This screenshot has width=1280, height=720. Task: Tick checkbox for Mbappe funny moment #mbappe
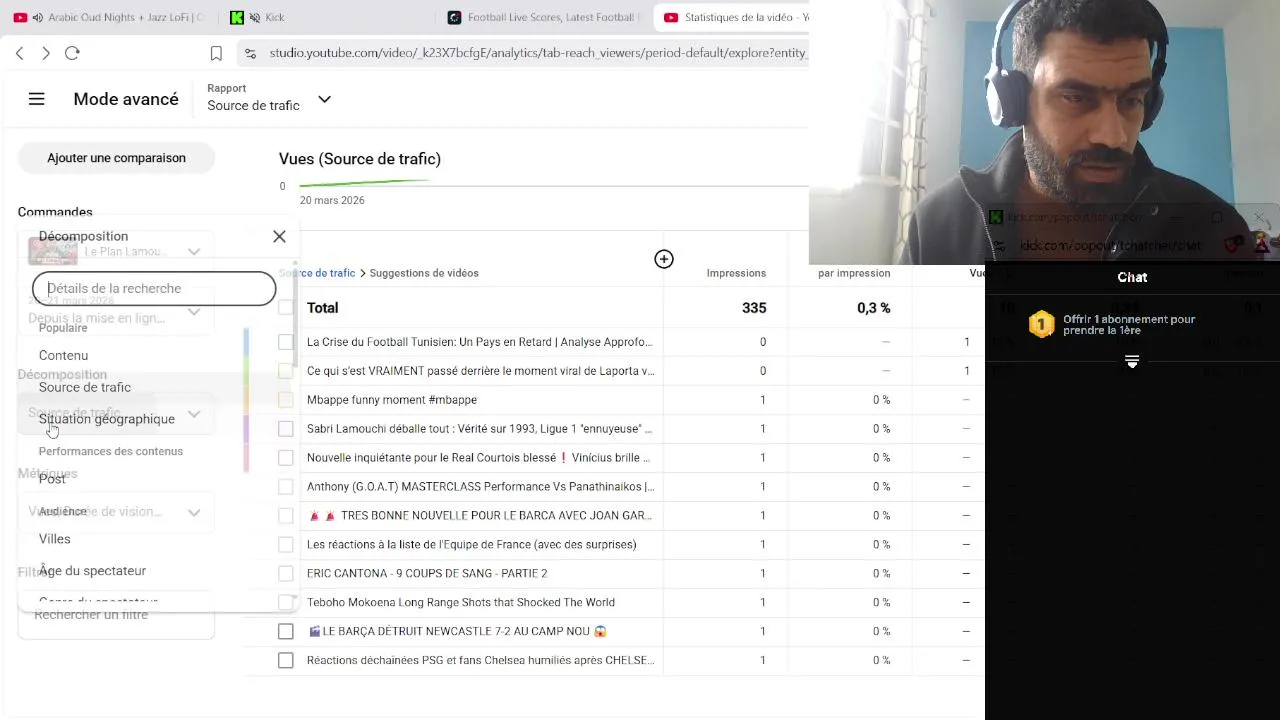coord(286,400)
